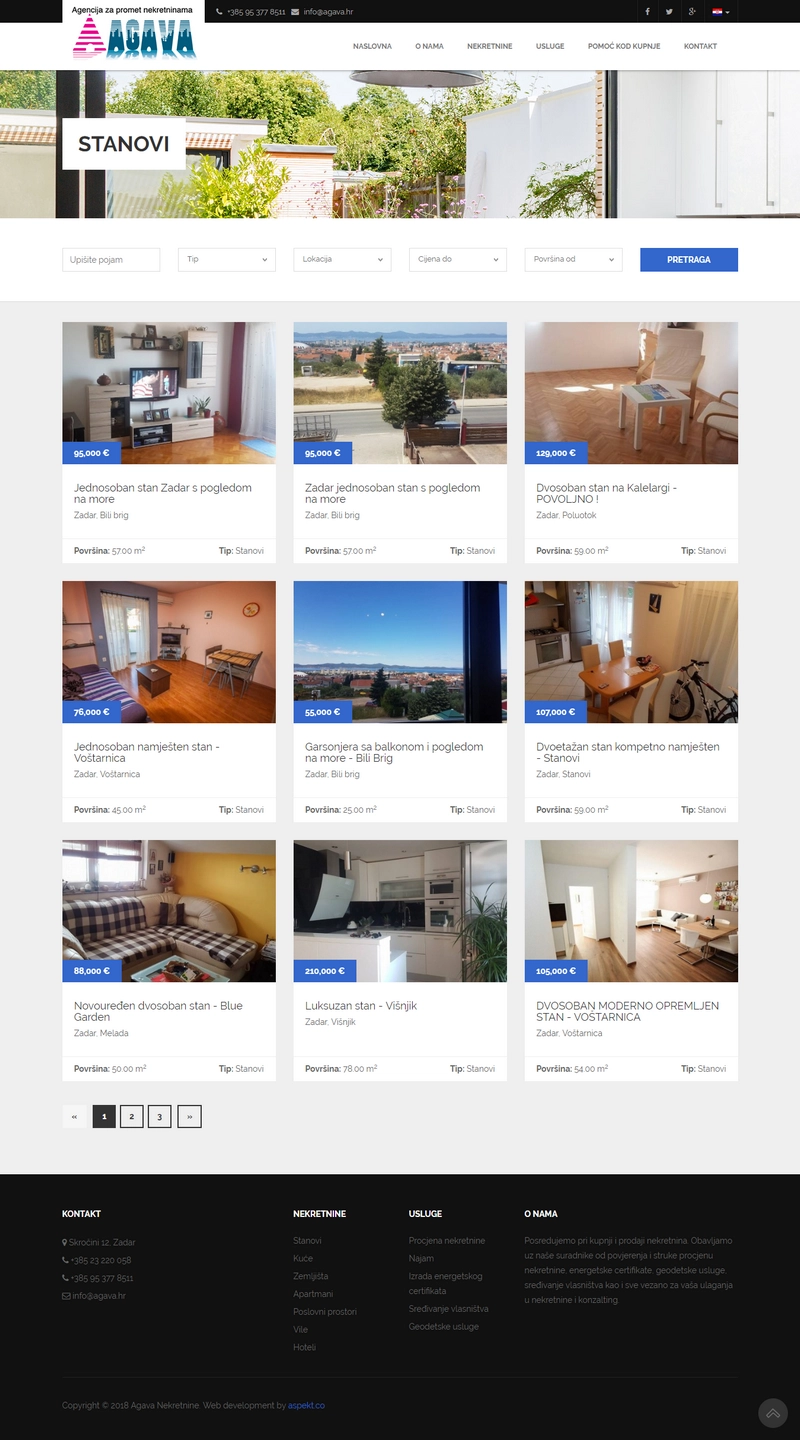Expand the Lokacija dropdown

pos(342,259)
